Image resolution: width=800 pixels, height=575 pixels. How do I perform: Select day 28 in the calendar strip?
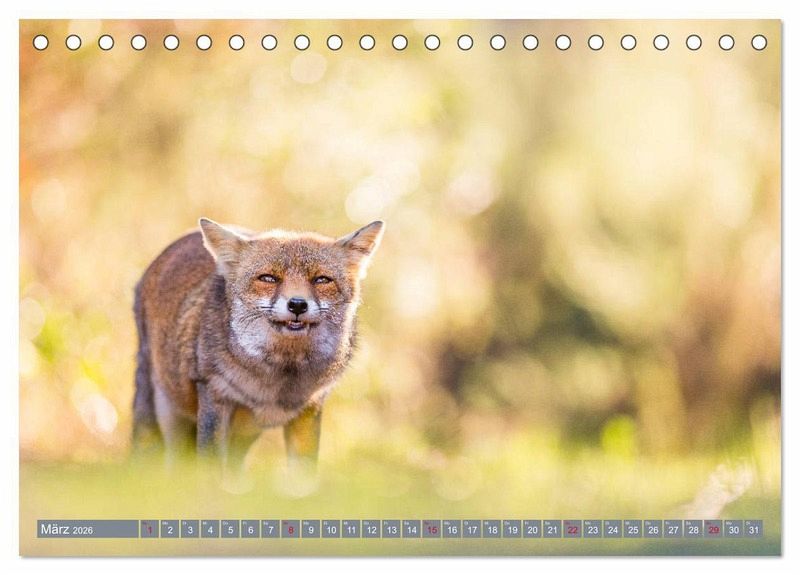[694, 529]
